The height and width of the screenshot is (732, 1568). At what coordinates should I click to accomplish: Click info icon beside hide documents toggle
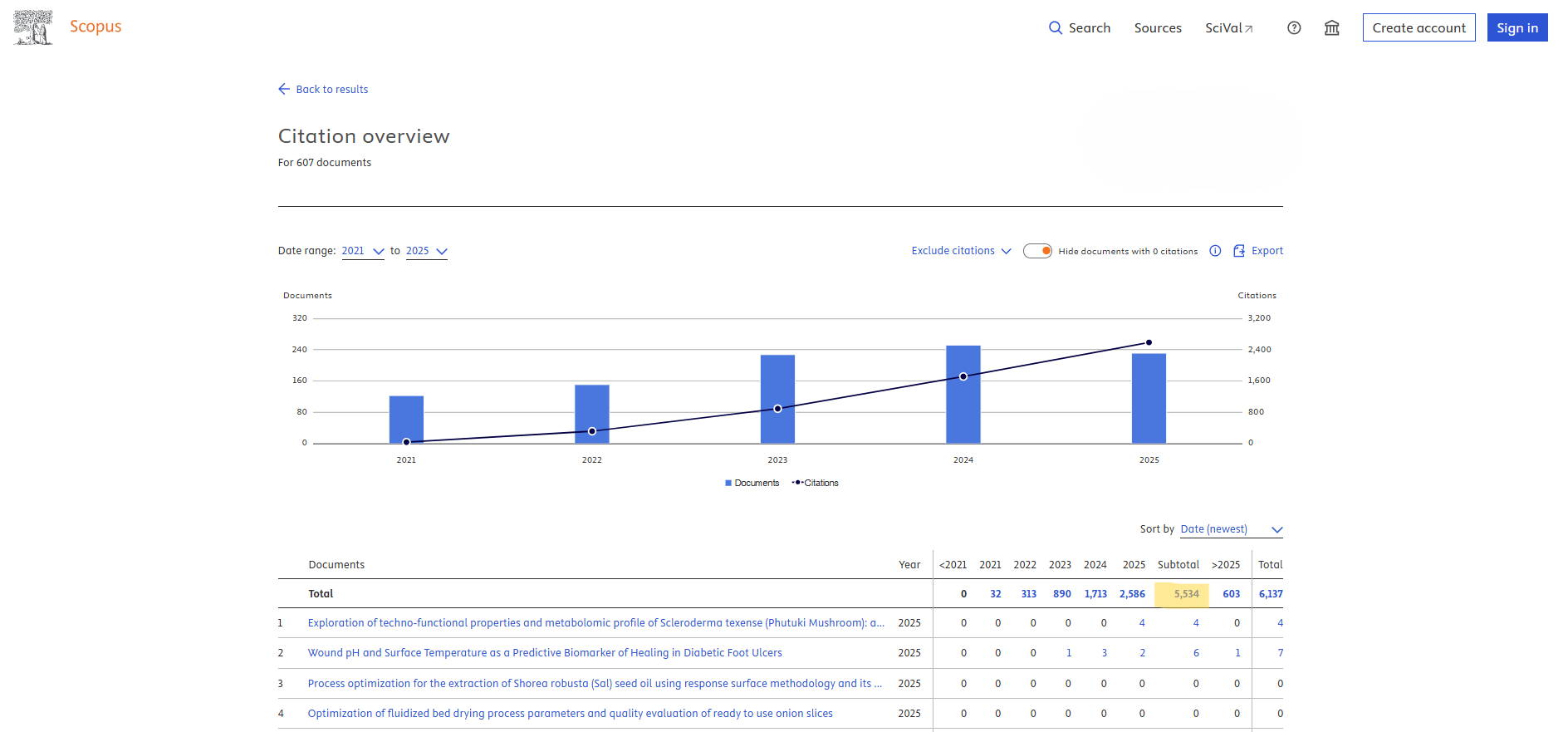tap(1215, 251)
